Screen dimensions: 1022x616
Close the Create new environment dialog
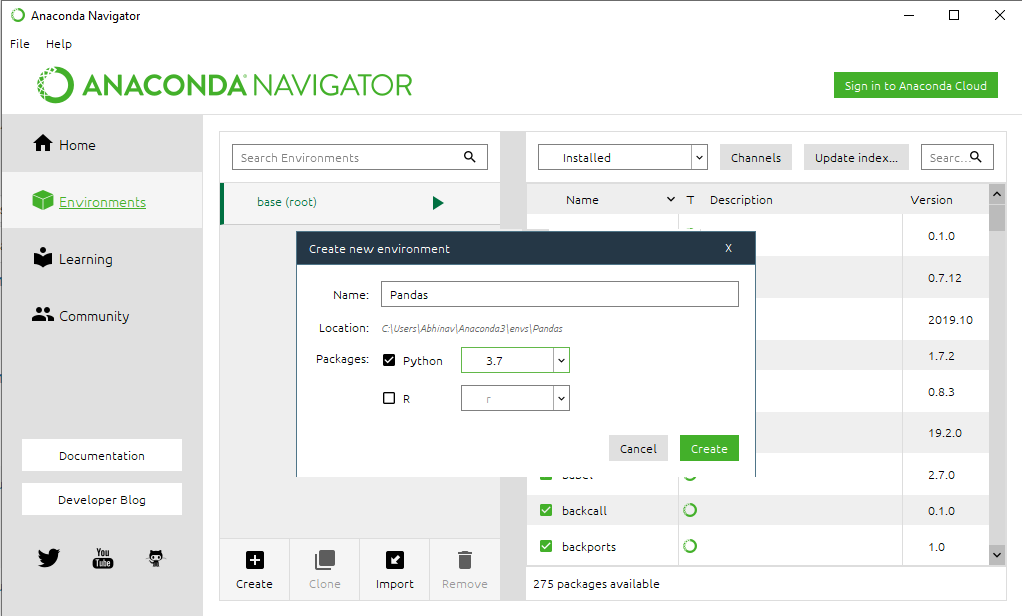coord(729,248)
